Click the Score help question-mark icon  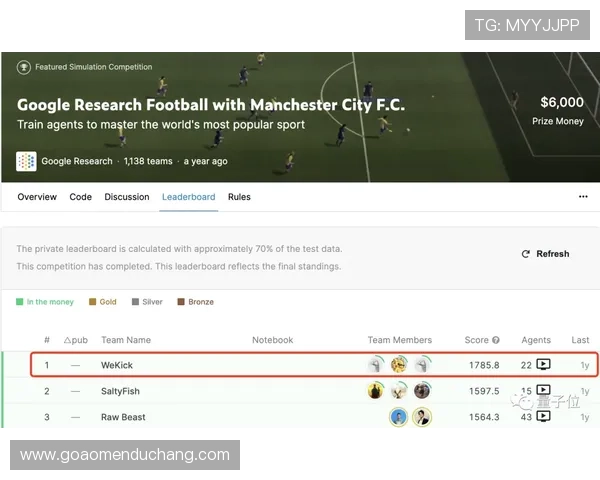[496, 340]
